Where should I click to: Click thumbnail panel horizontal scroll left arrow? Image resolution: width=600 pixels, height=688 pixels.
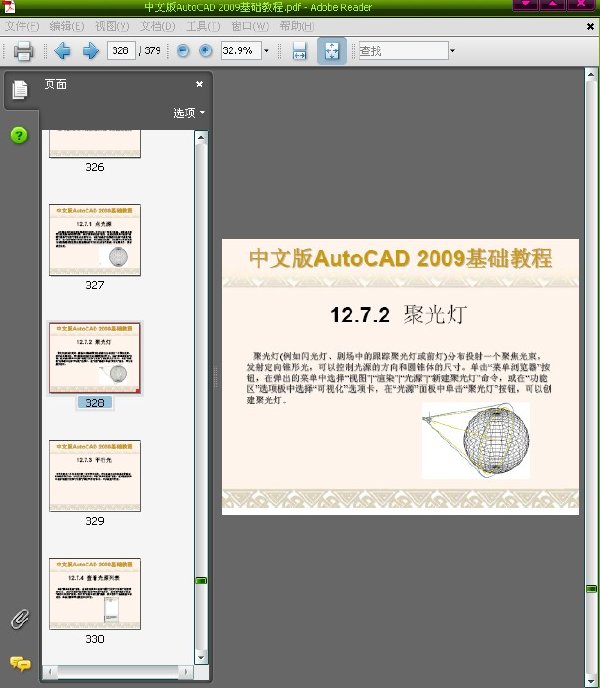click(x=50, y=672)
